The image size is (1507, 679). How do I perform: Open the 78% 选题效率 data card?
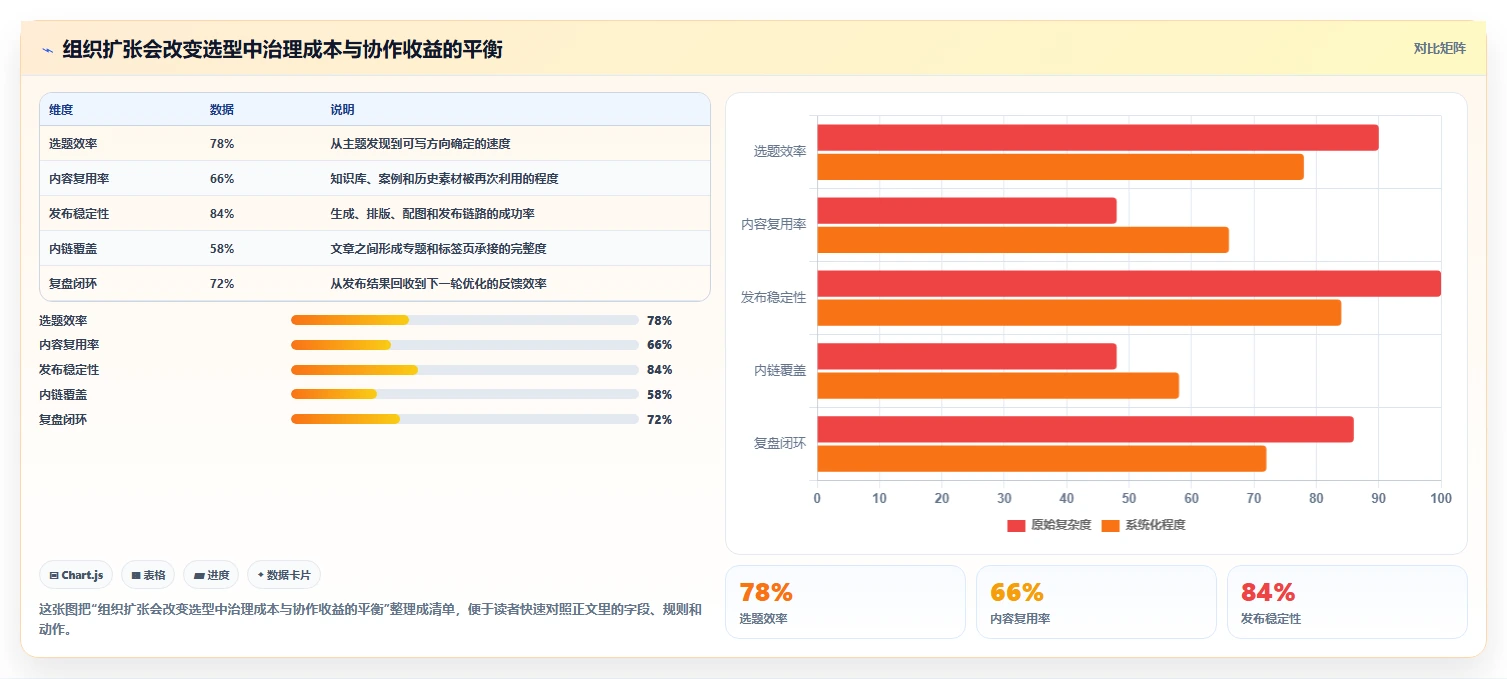point(845,602)
